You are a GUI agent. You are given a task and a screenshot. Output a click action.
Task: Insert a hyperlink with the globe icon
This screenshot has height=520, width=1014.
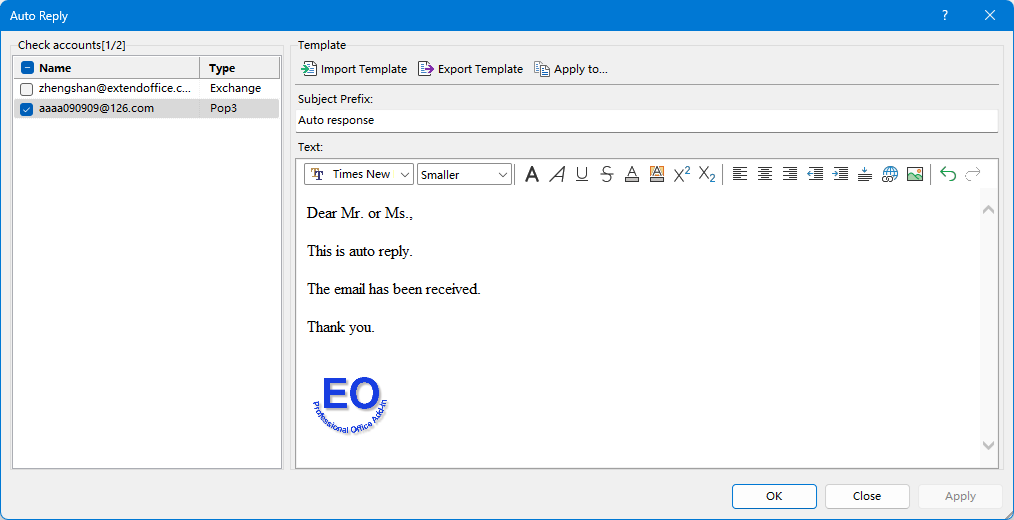click(889, 175)
